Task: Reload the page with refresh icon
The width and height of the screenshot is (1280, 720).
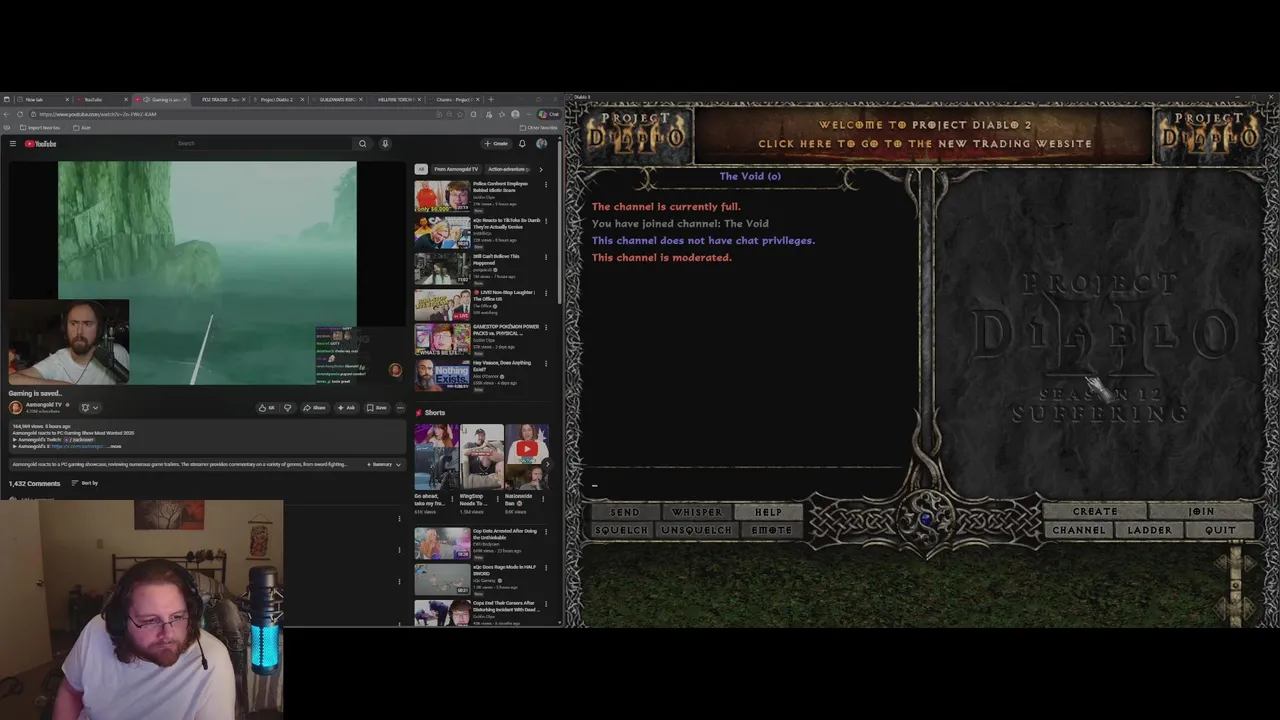Action: tap(20, 114)
